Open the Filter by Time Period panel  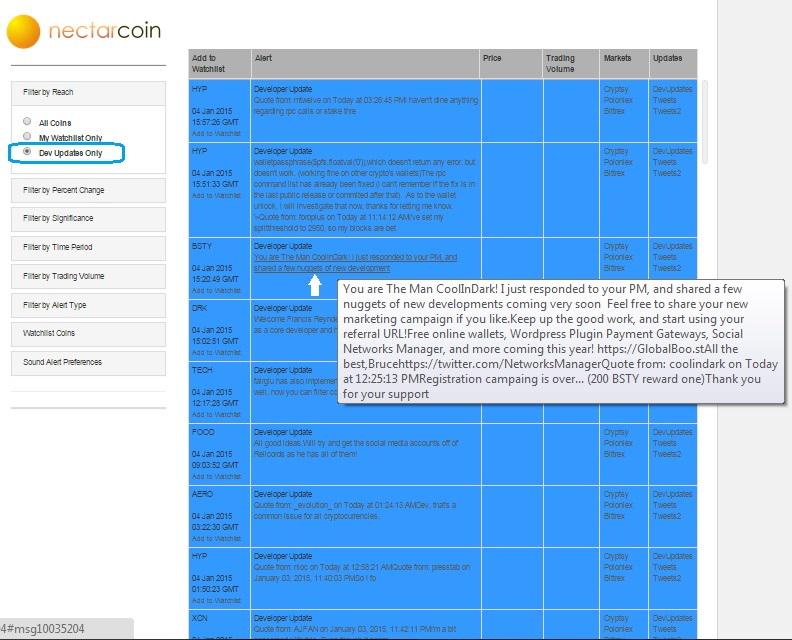coord(88,248)
